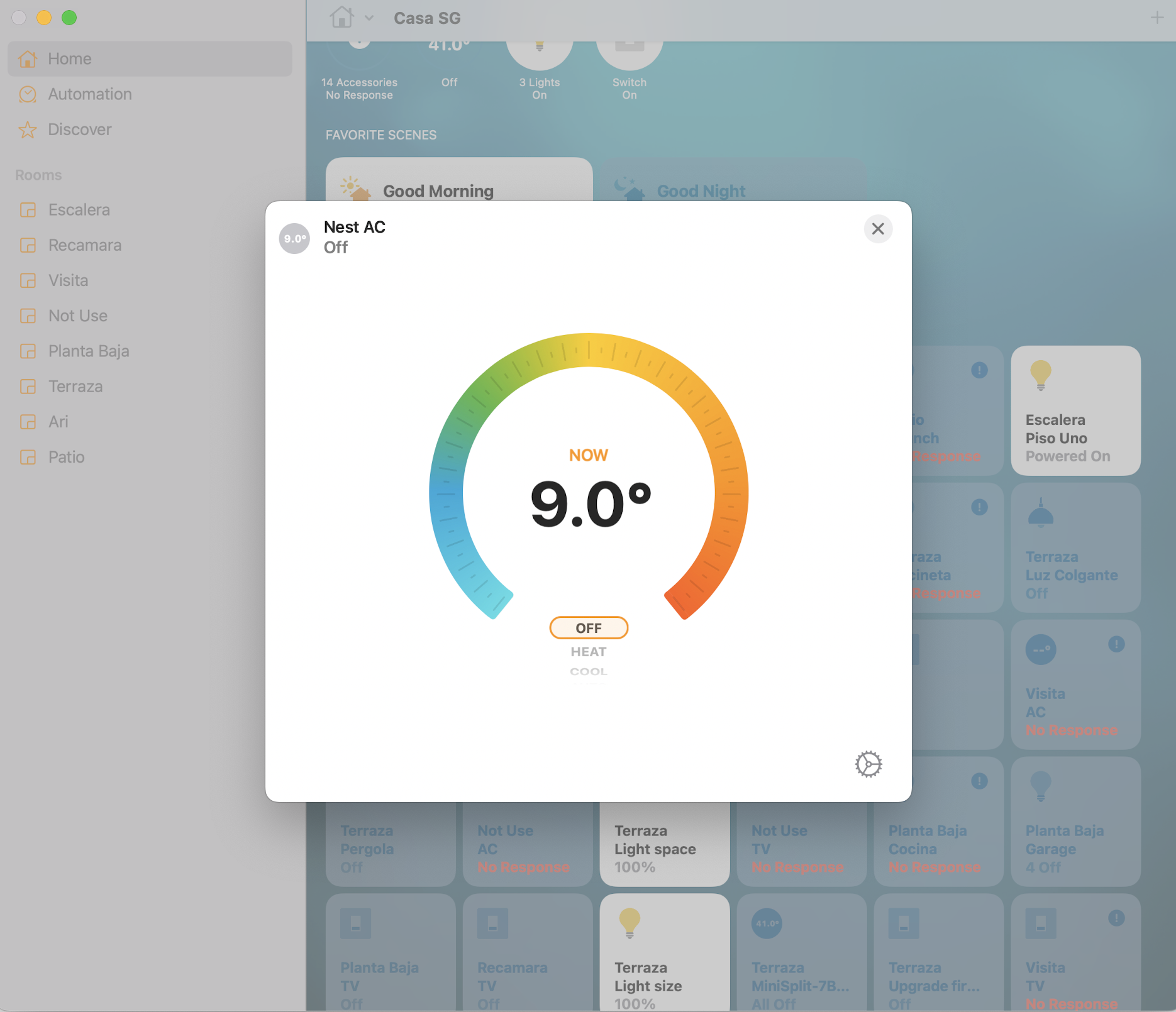Click the Visita TV warning alert icon
The image size is (1176, 1012).
(1116, 918)
